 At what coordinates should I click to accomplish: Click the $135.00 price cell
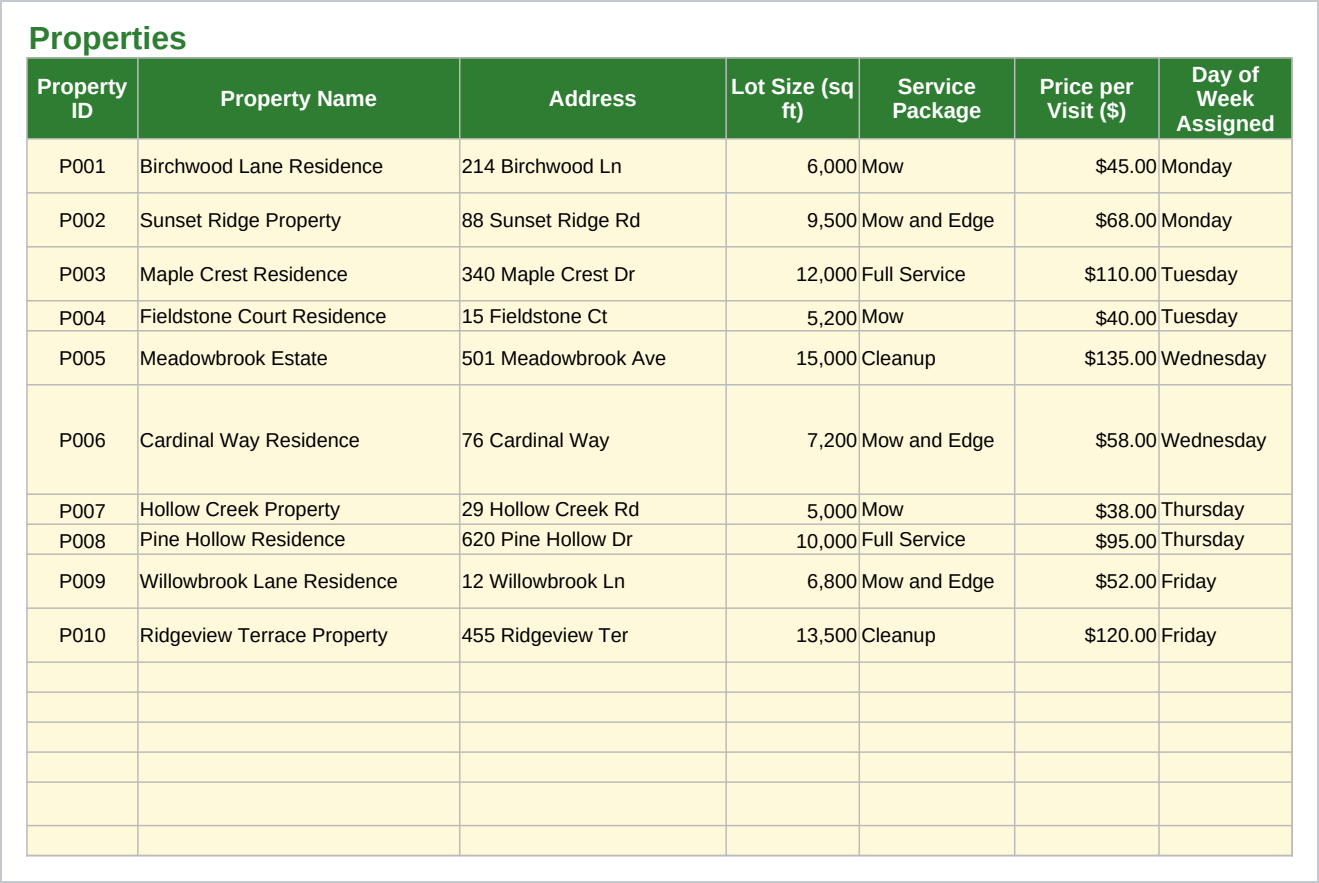1087,359
